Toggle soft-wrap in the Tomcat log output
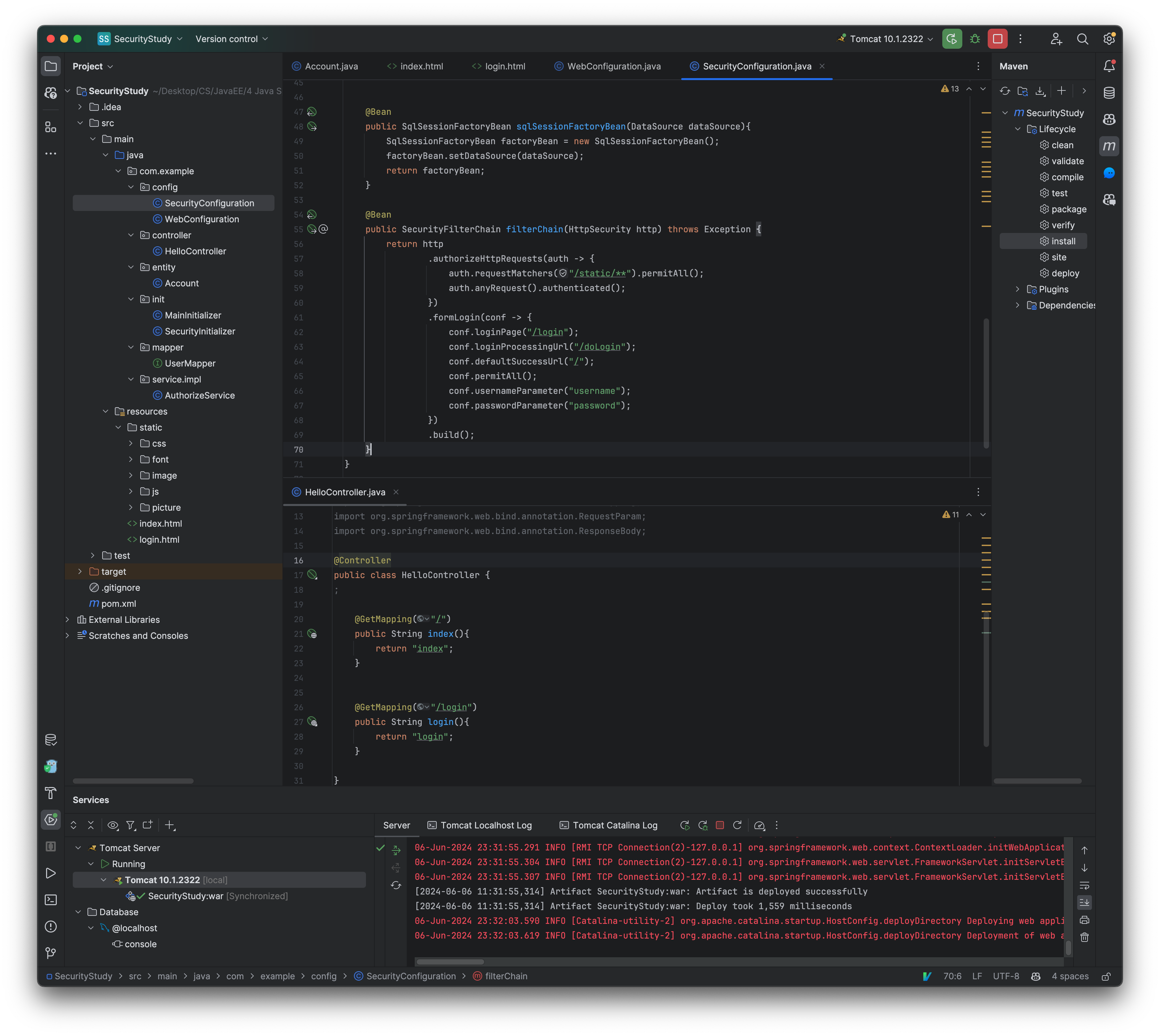1160x1036 pixels. tap(1085, 884)
